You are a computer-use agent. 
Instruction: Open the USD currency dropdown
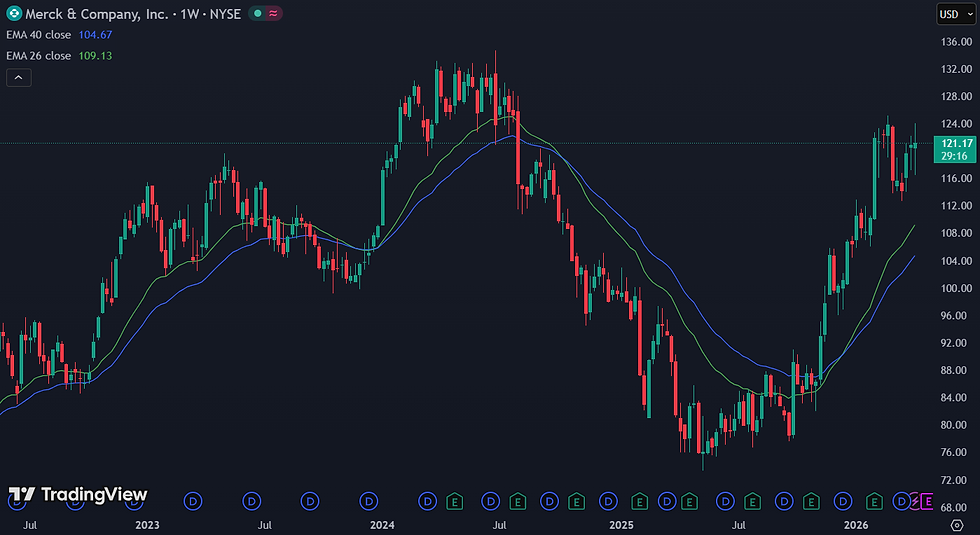tap(956, 14)
